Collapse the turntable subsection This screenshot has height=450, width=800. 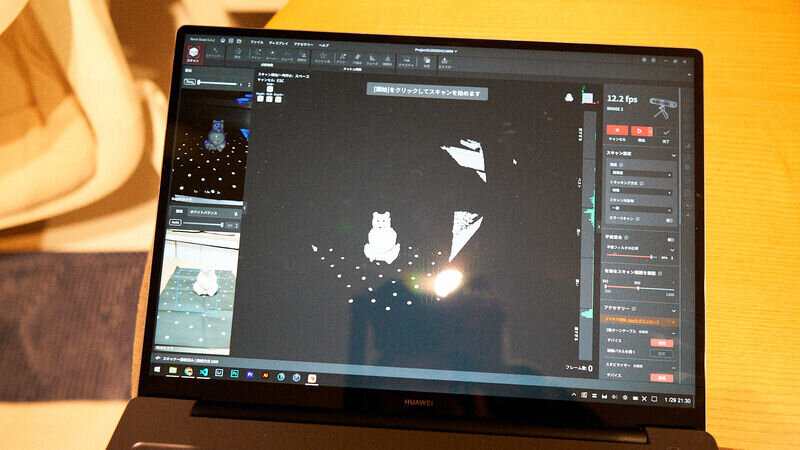point(674,333)
